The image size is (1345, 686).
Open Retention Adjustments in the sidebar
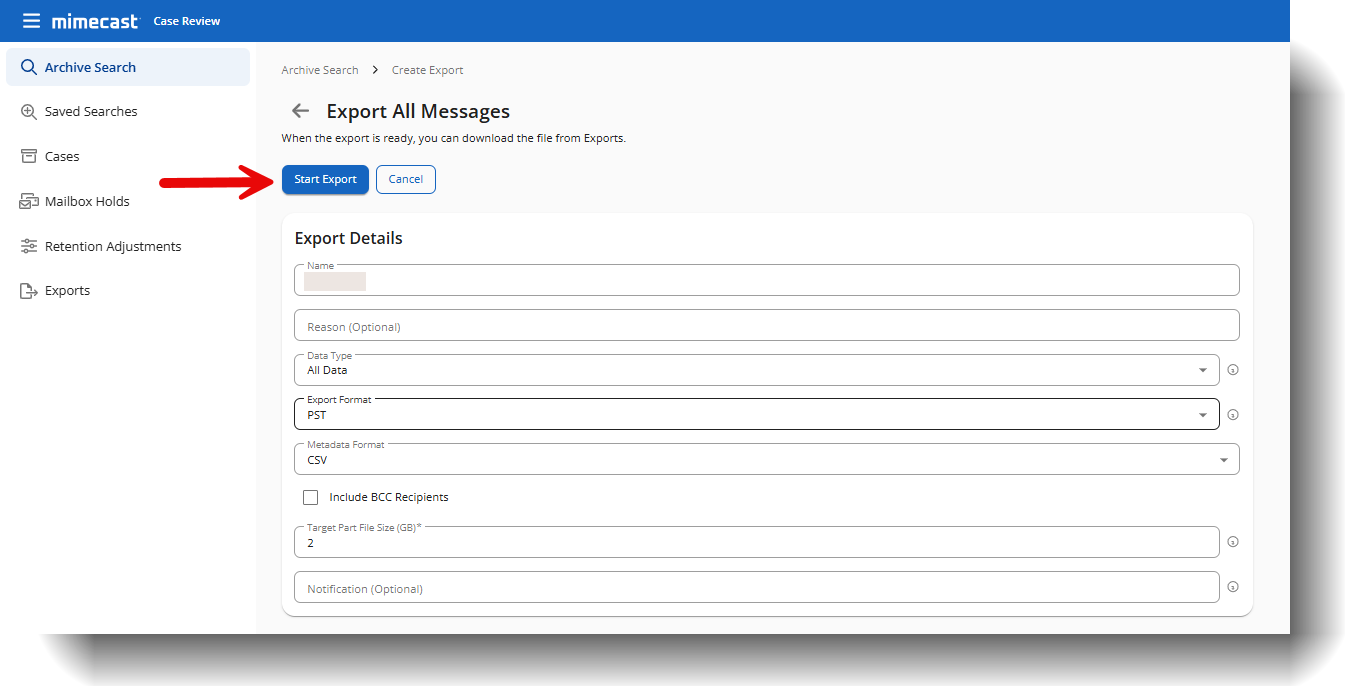(x=113, y=247)
